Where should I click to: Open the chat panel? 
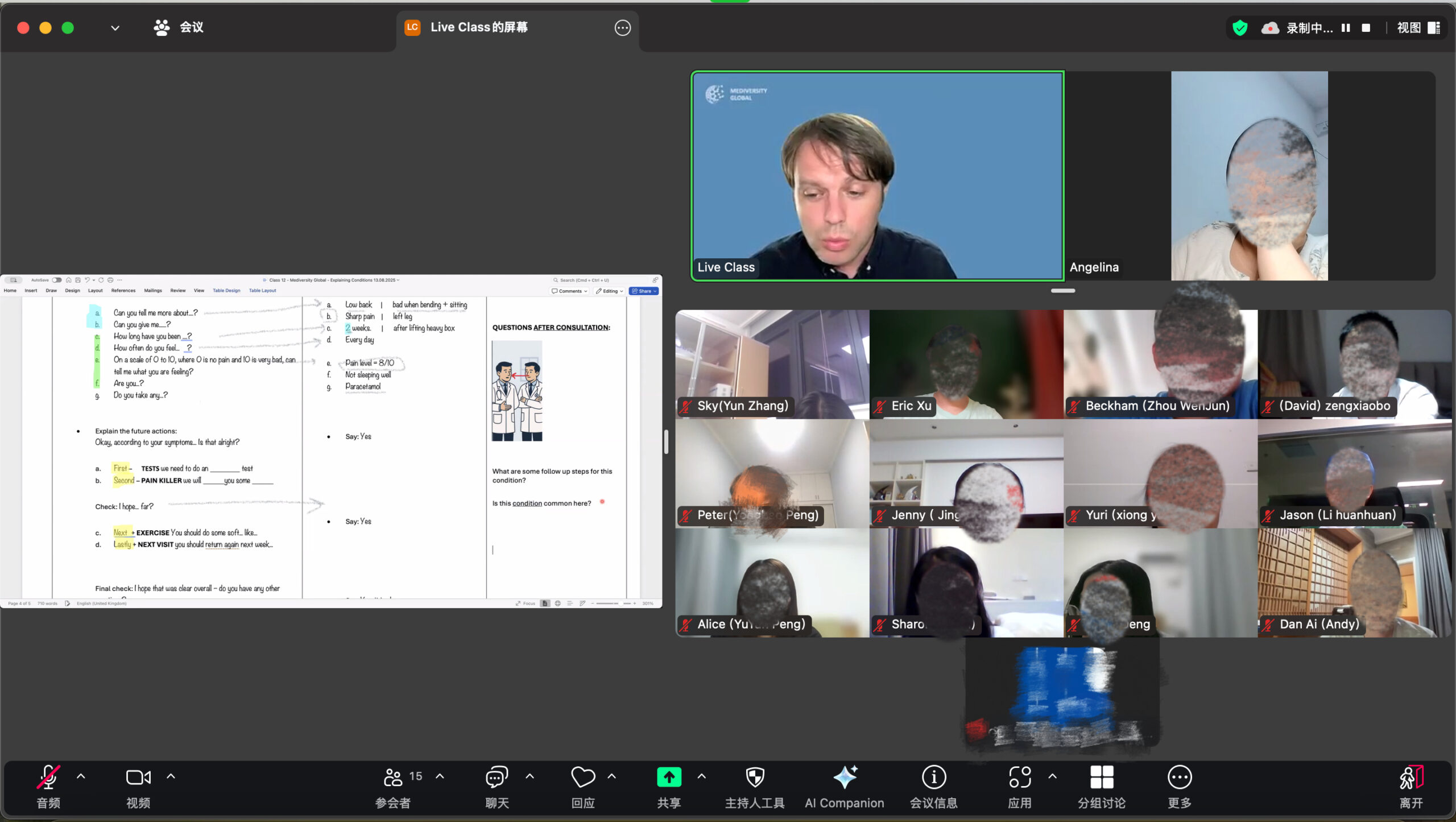point(497,778)
